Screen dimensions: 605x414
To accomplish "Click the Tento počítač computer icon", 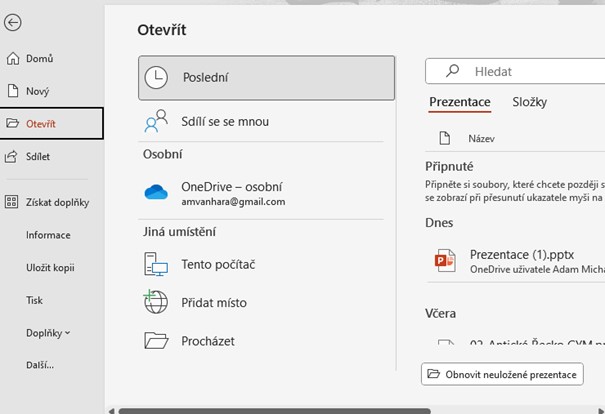I will (x=156, y=264).
